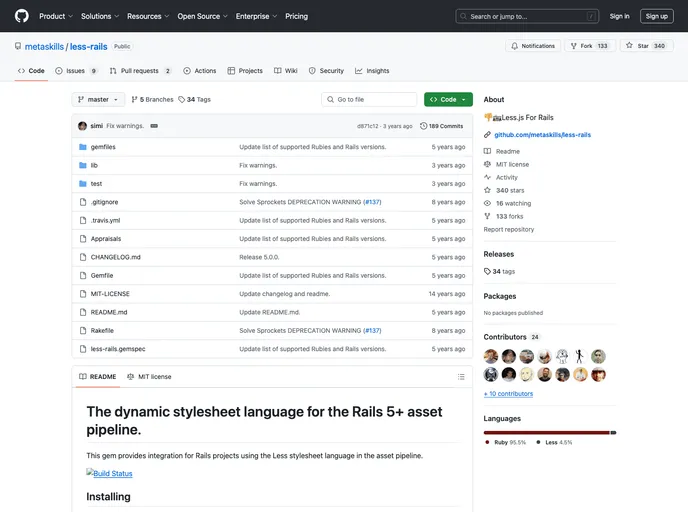Open the master branch selector
The height and width of the screenshot is (512, 688).
(x=98, y=100)
